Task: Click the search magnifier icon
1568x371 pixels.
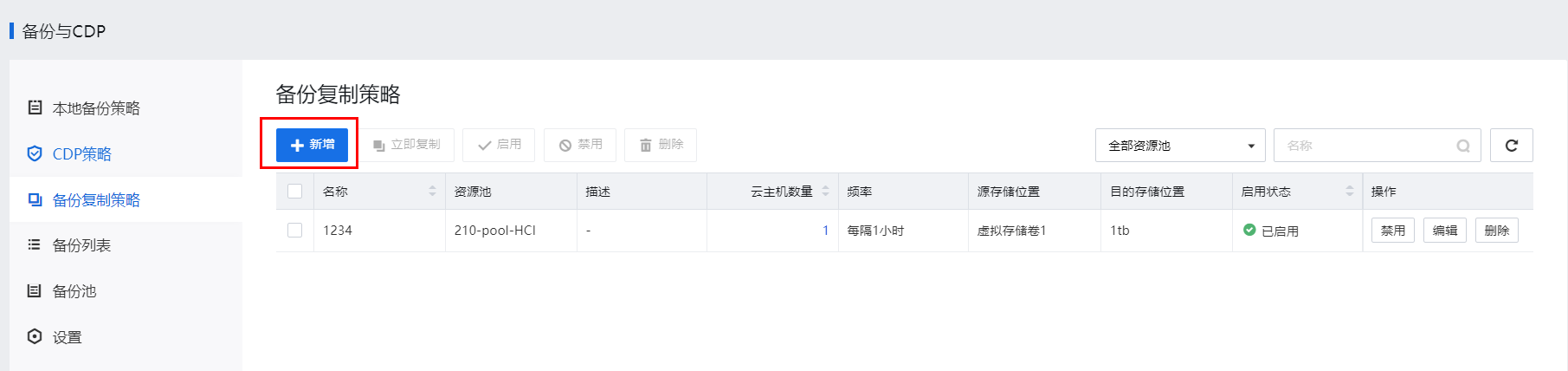Action: 1463,146
